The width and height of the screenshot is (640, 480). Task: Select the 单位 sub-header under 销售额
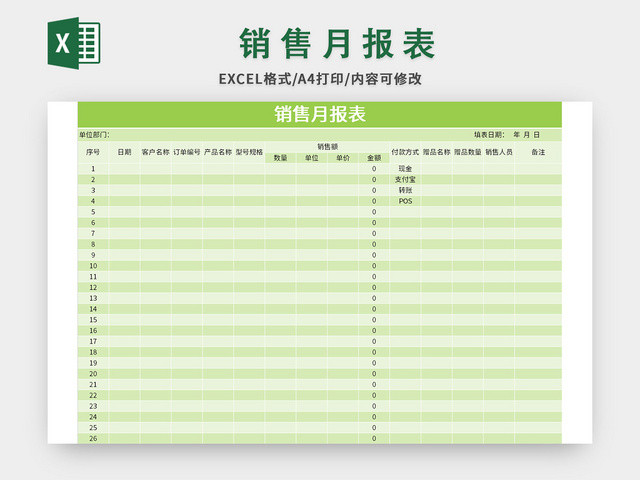311,158
